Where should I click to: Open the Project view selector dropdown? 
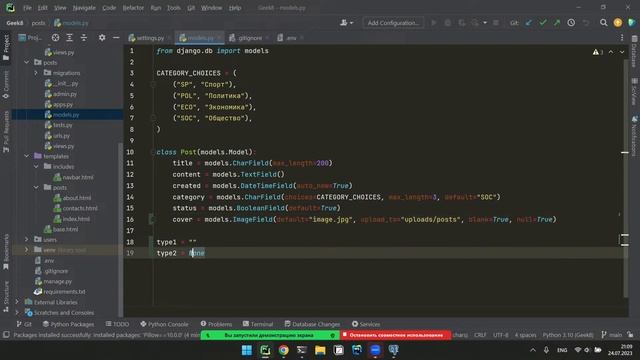tap(30, 38)
